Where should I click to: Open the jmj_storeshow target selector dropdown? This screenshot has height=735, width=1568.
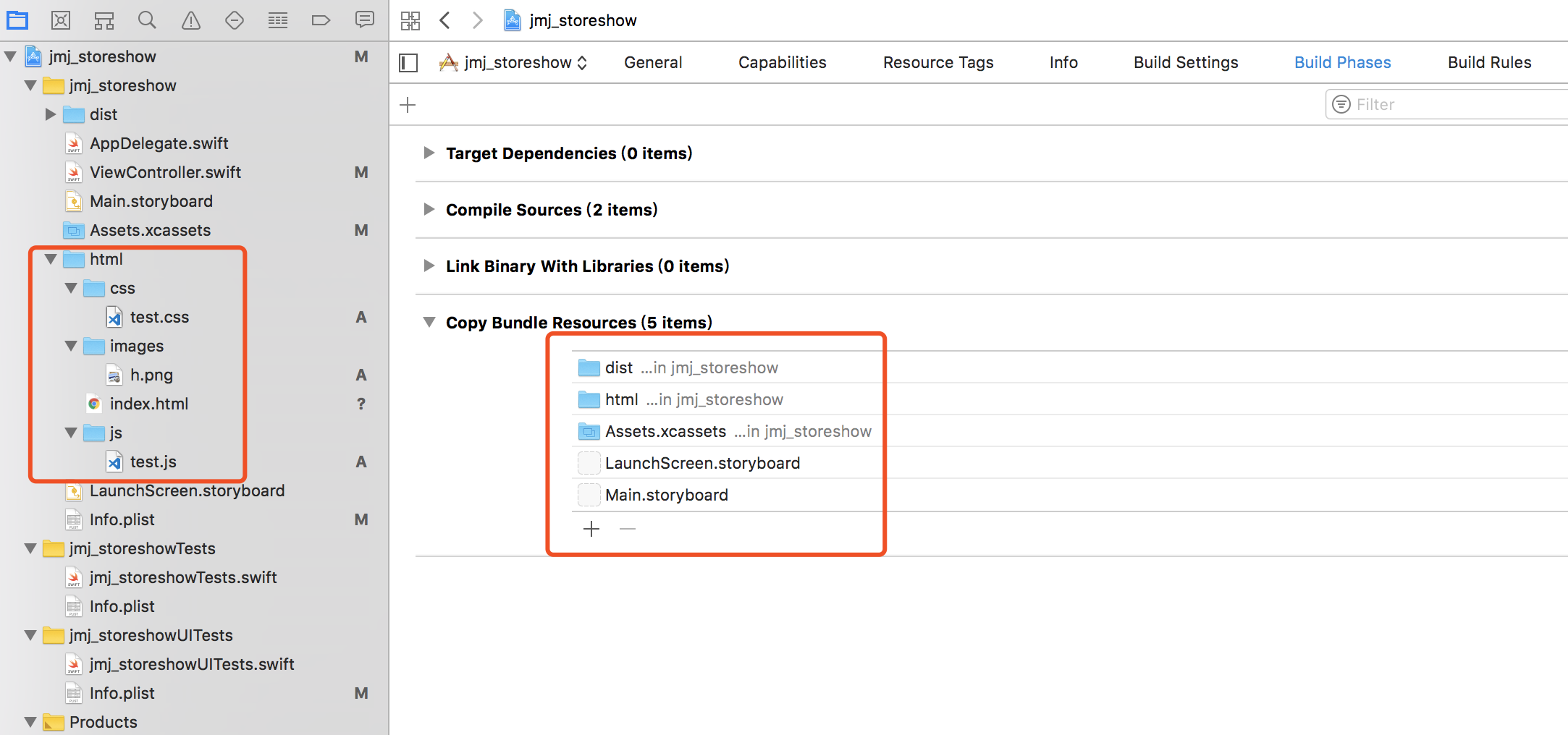pyautogui.click(x=513, y=63)
